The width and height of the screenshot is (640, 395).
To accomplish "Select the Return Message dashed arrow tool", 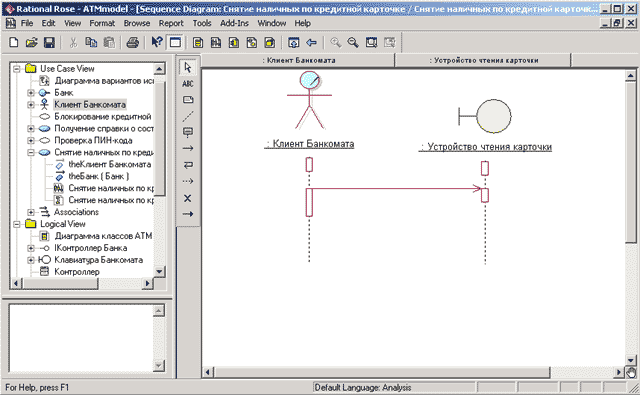I will click(188, 181).
